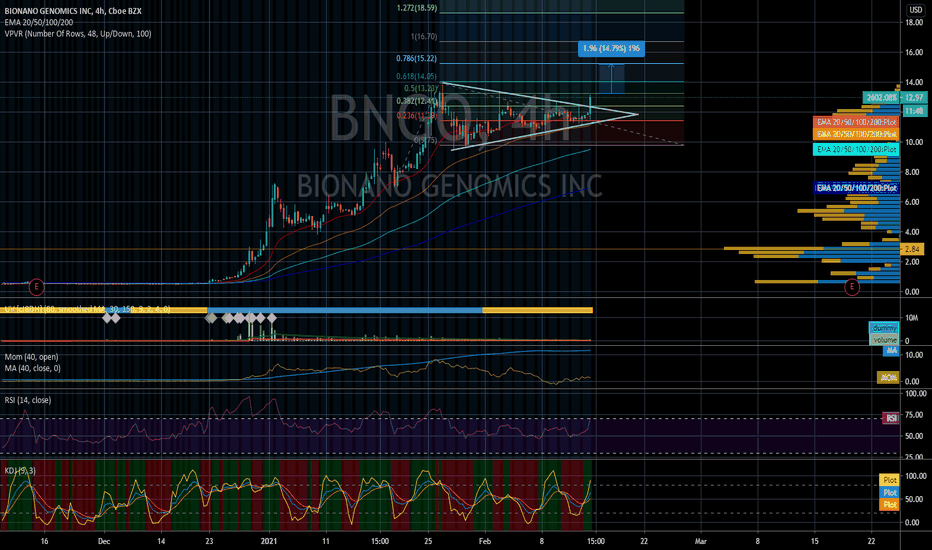932x550 pixels.
Task: Click the 6.00 price axis value
Action: (x=914, y=202)
